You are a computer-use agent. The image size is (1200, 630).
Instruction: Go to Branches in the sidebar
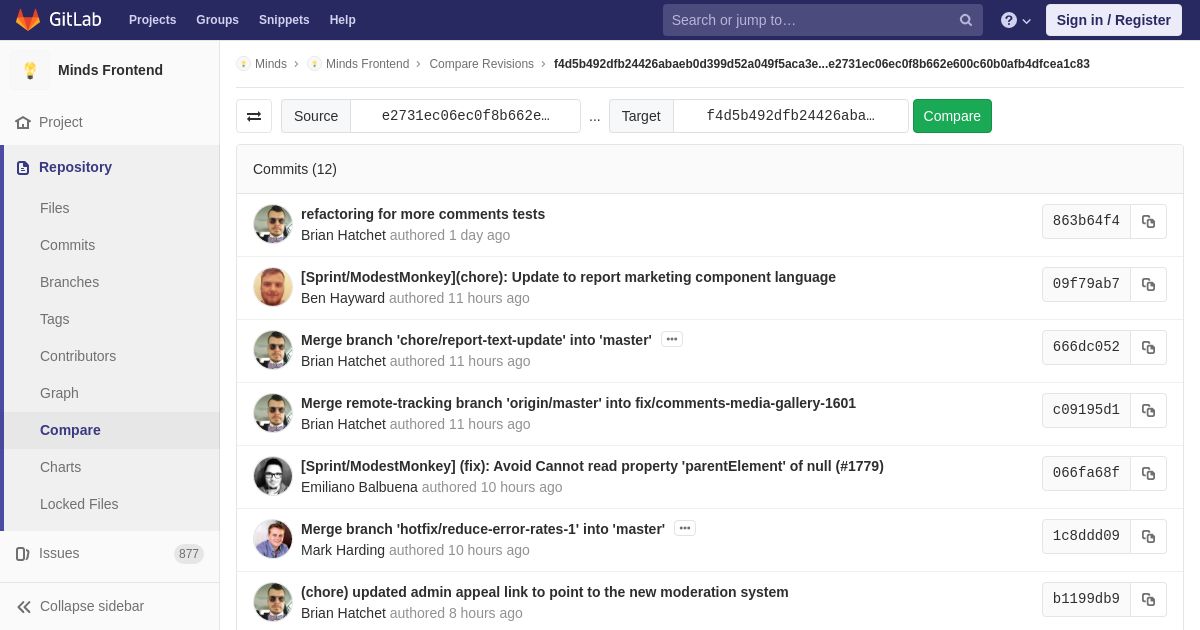point(69,282)
